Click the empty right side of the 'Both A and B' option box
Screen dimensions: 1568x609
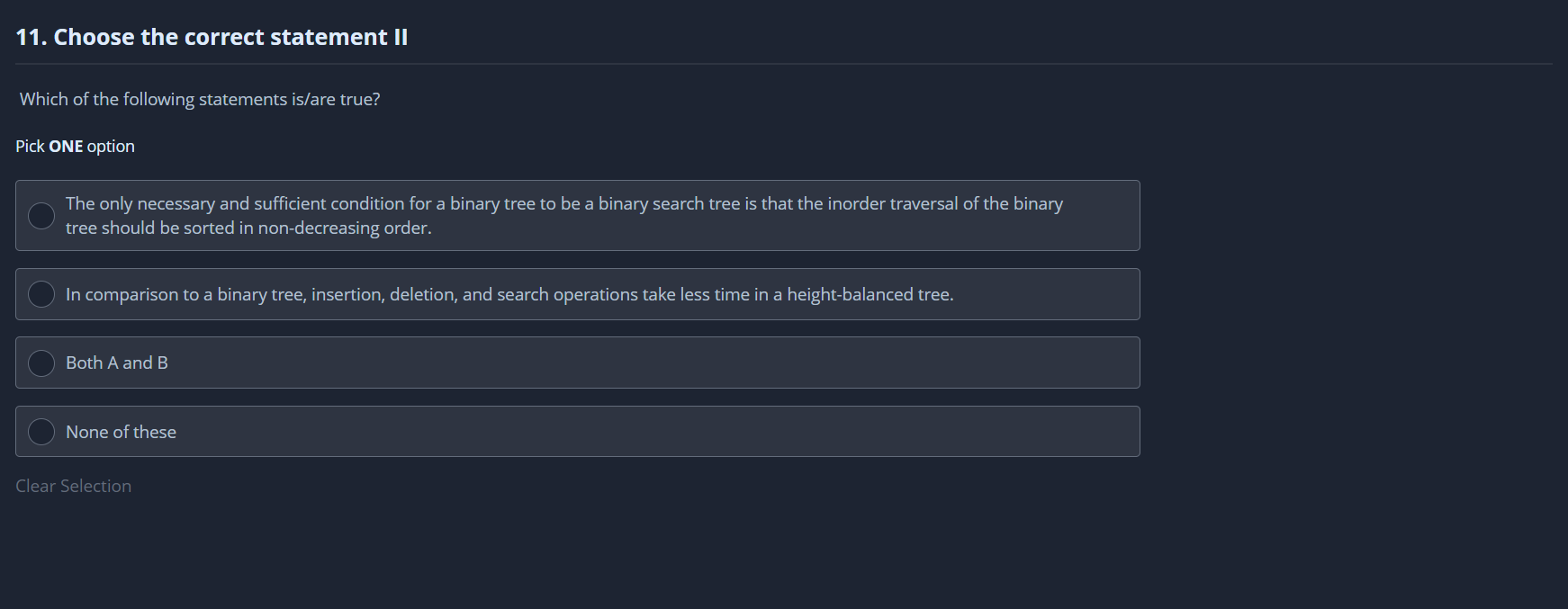(810, 363)
